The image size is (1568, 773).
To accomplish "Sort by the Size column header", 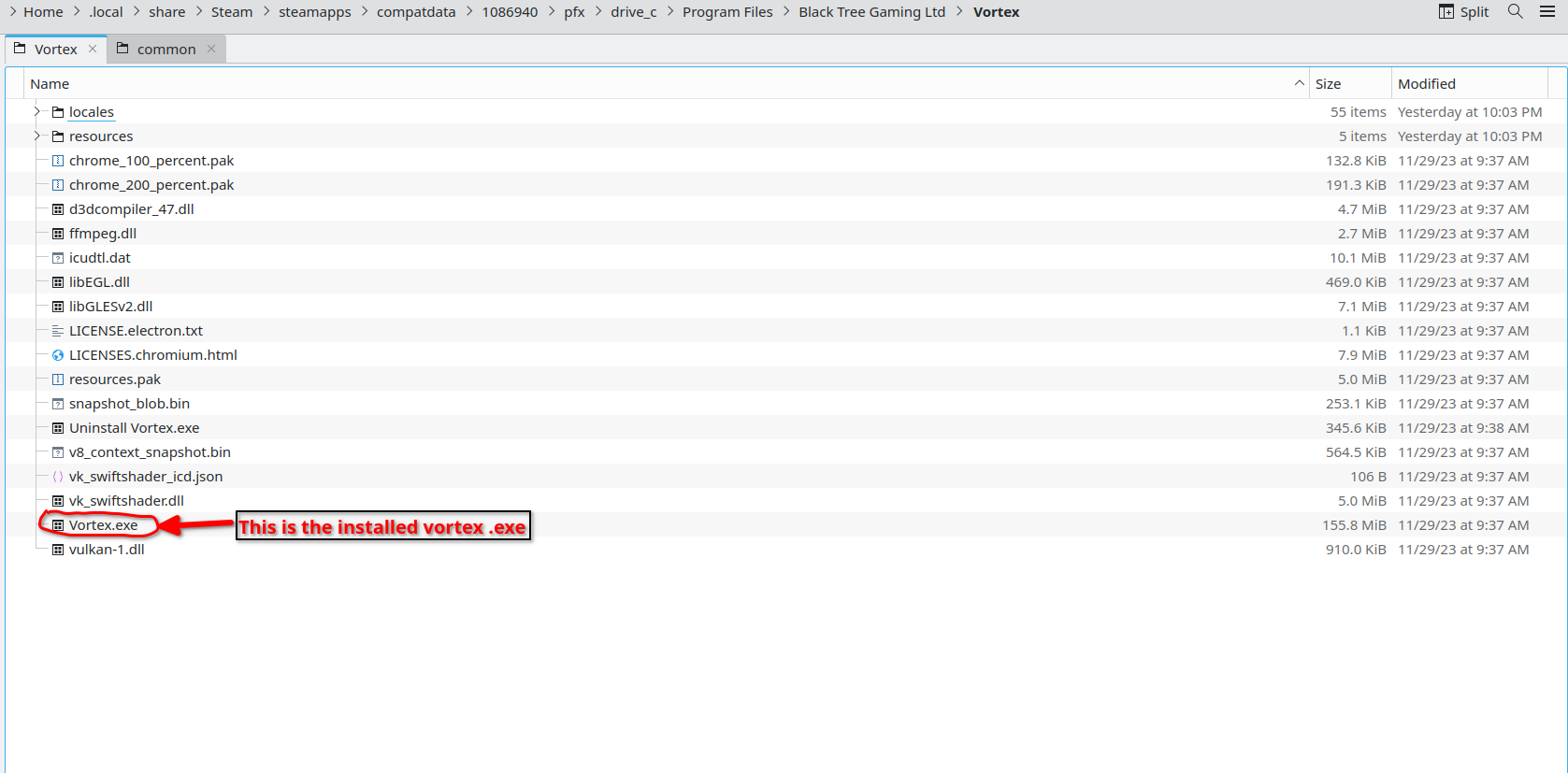I will click(1350, 83).
